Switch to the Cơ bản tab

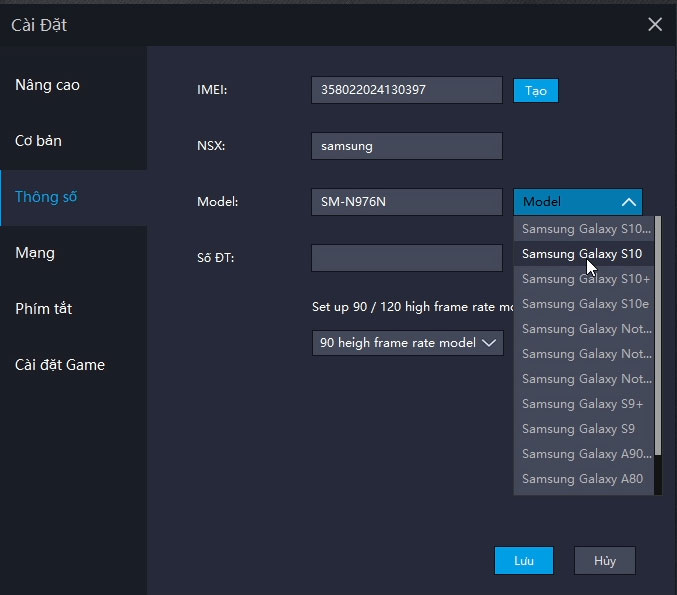[38, 141]
